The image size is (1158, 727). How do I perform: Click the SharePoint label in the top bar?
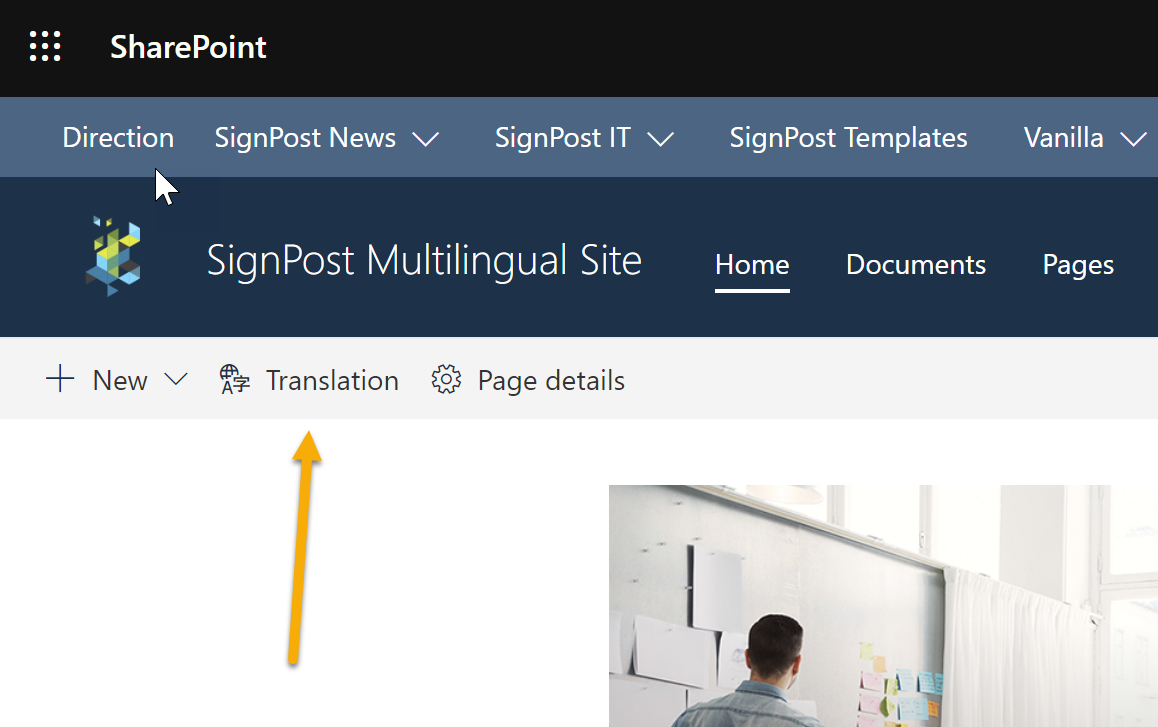click(x=187, y=46)
